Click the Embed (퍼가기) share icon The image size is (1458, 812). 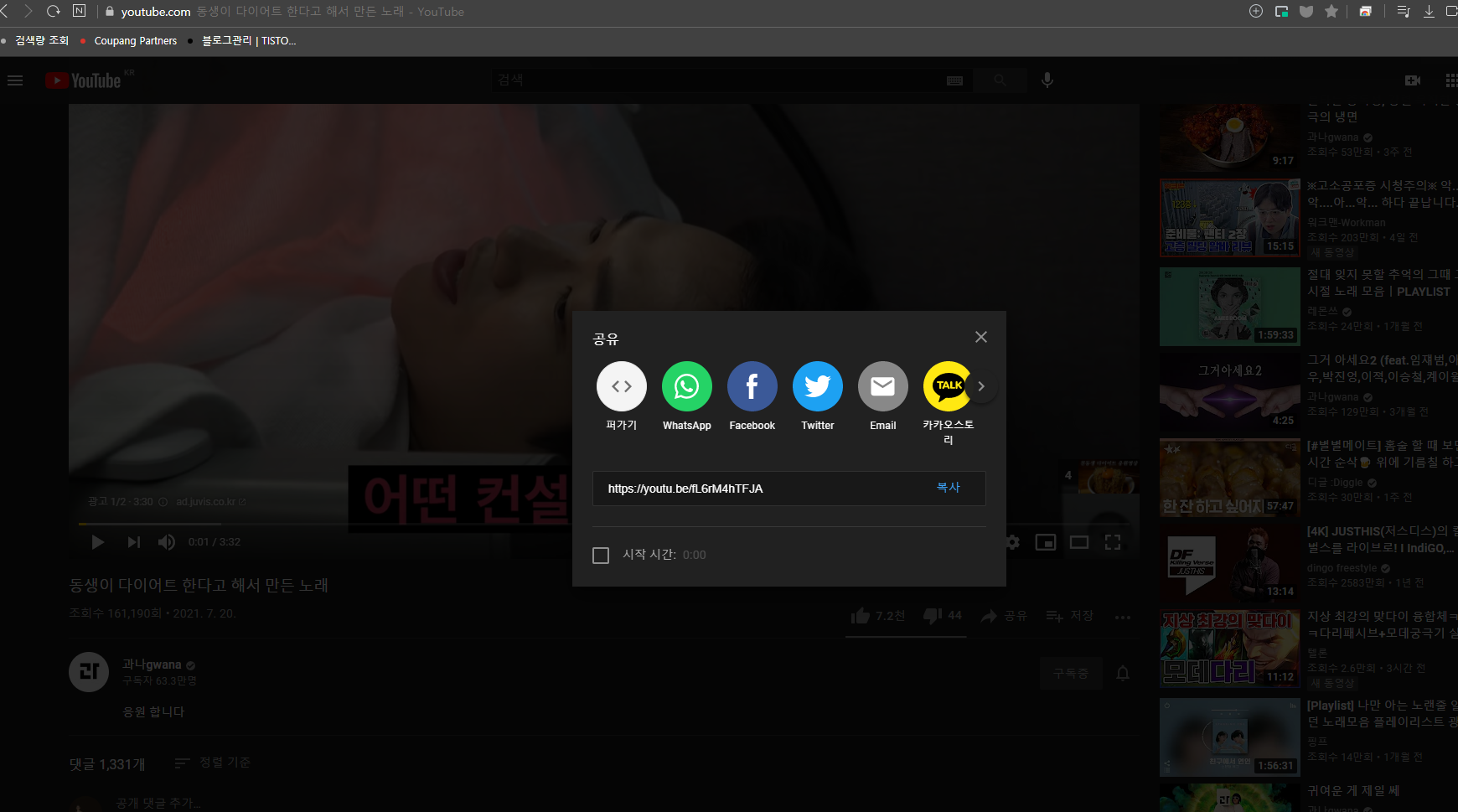click(621, 386)
